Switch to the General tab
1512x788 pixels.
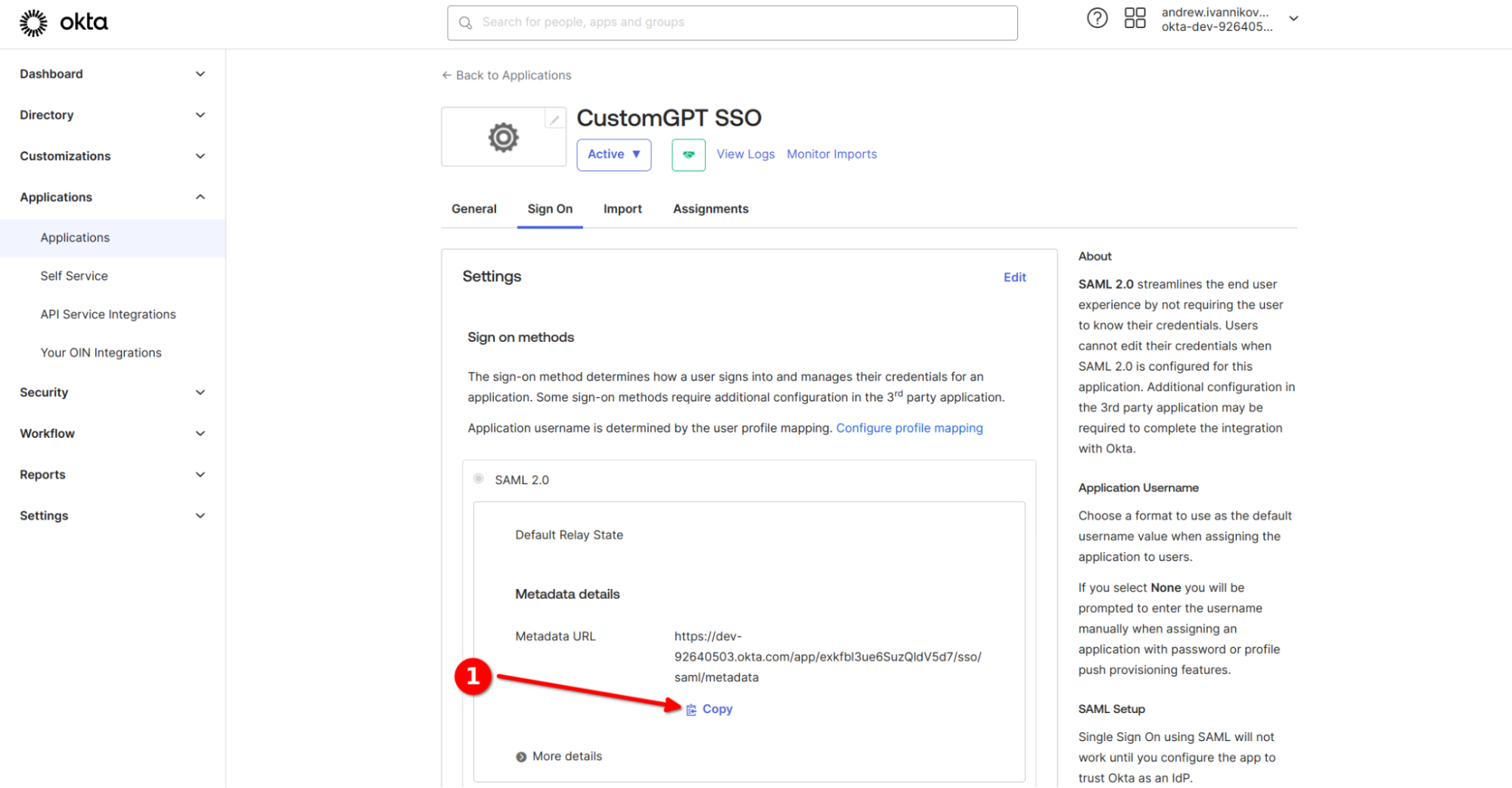474,209
